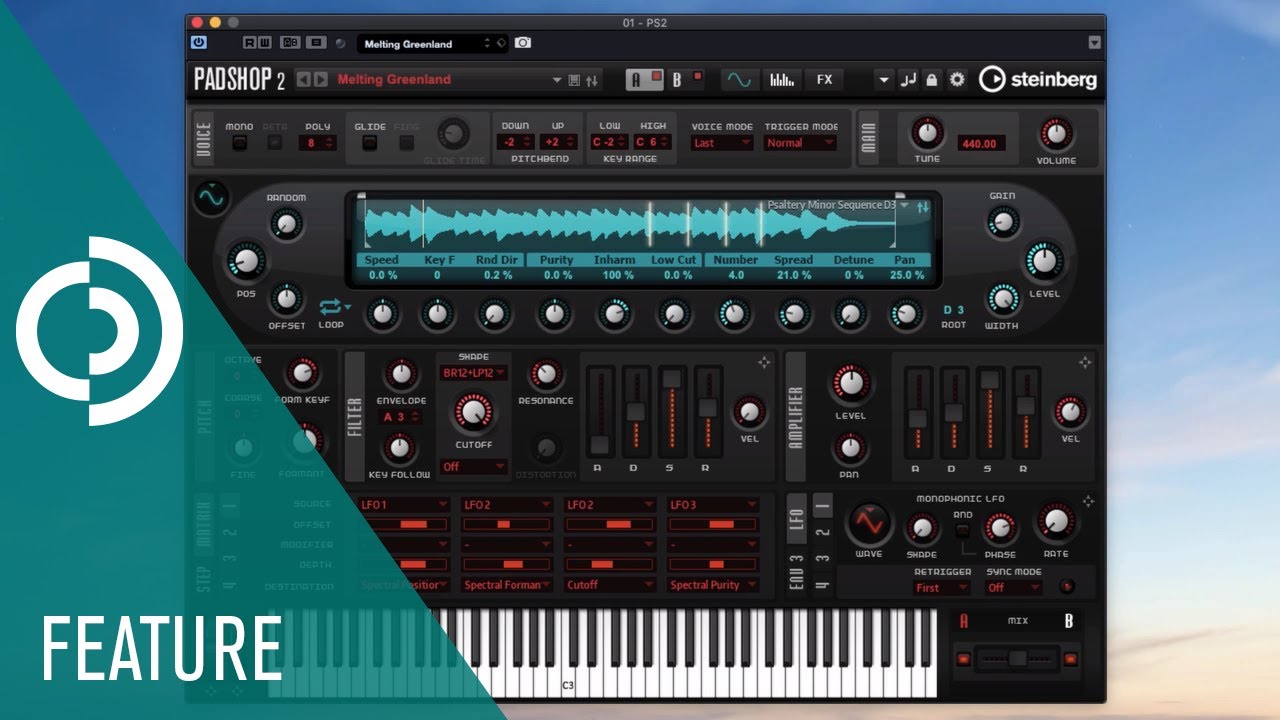Open the distortion type dropdown showing Off
1280x720 pixels.
(473, 467)
